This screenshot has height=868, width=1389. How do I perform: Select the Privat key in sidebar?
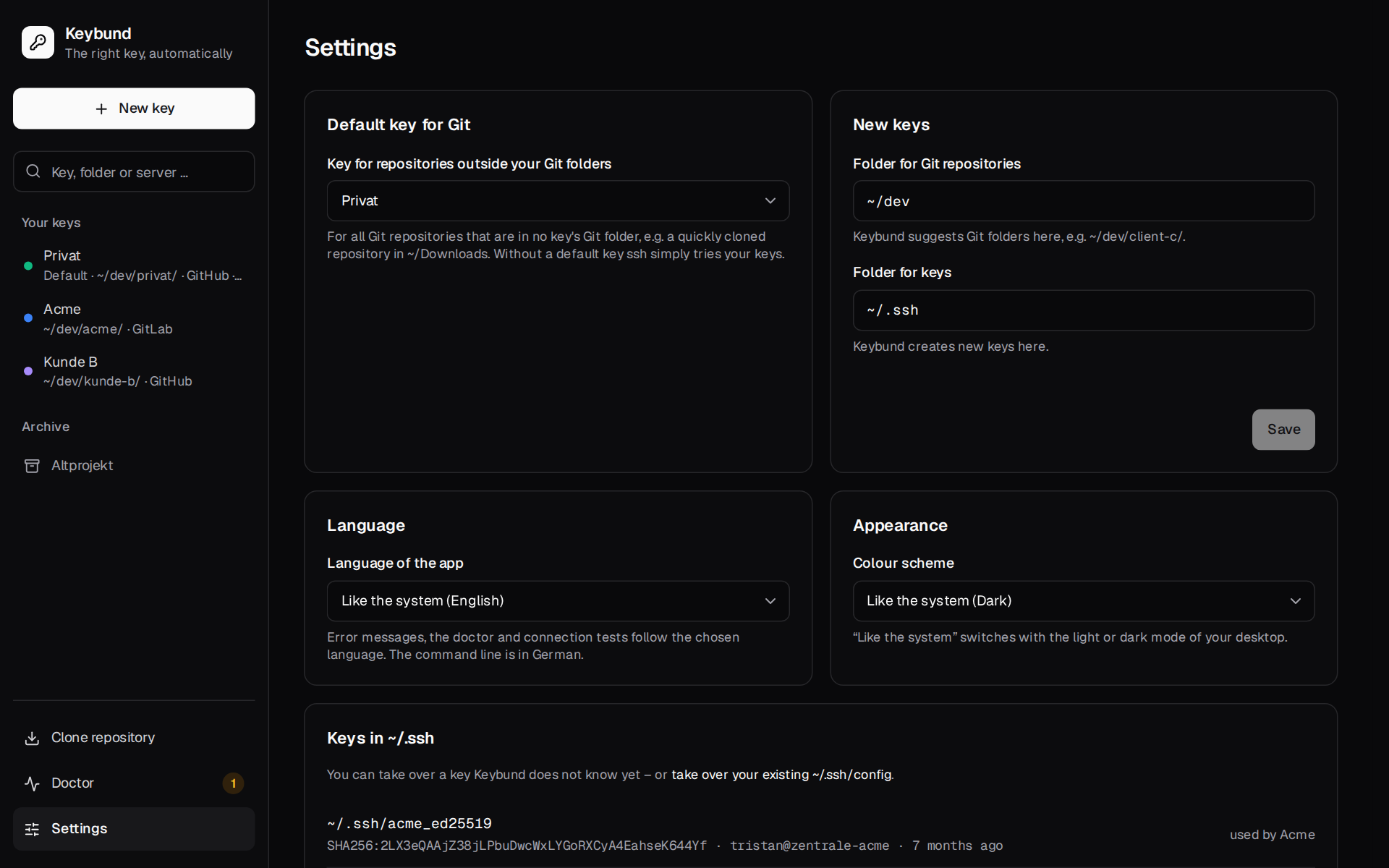[134, 265]
